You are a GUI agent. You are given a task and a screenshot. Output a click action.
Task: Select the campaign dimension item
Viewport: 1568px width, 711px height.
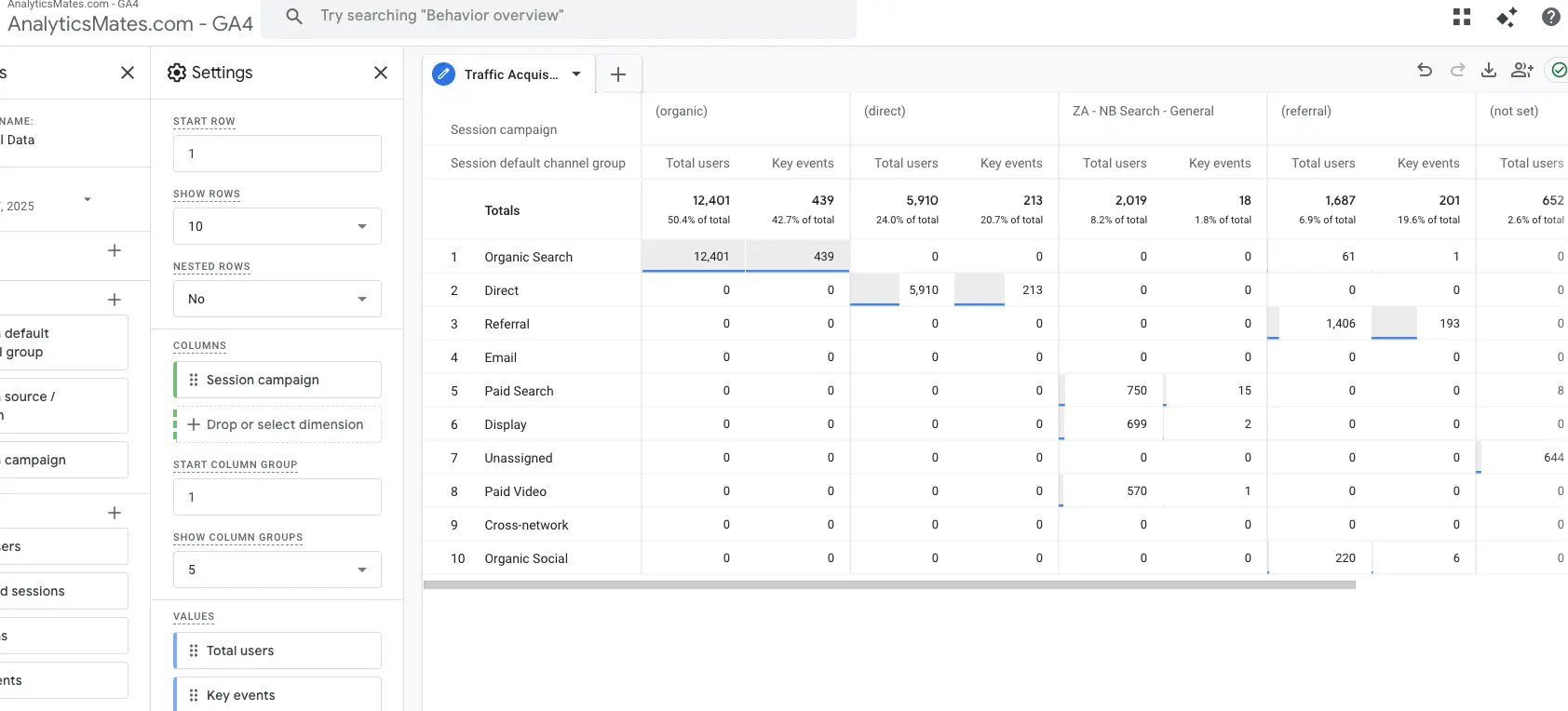coord(63,460)
